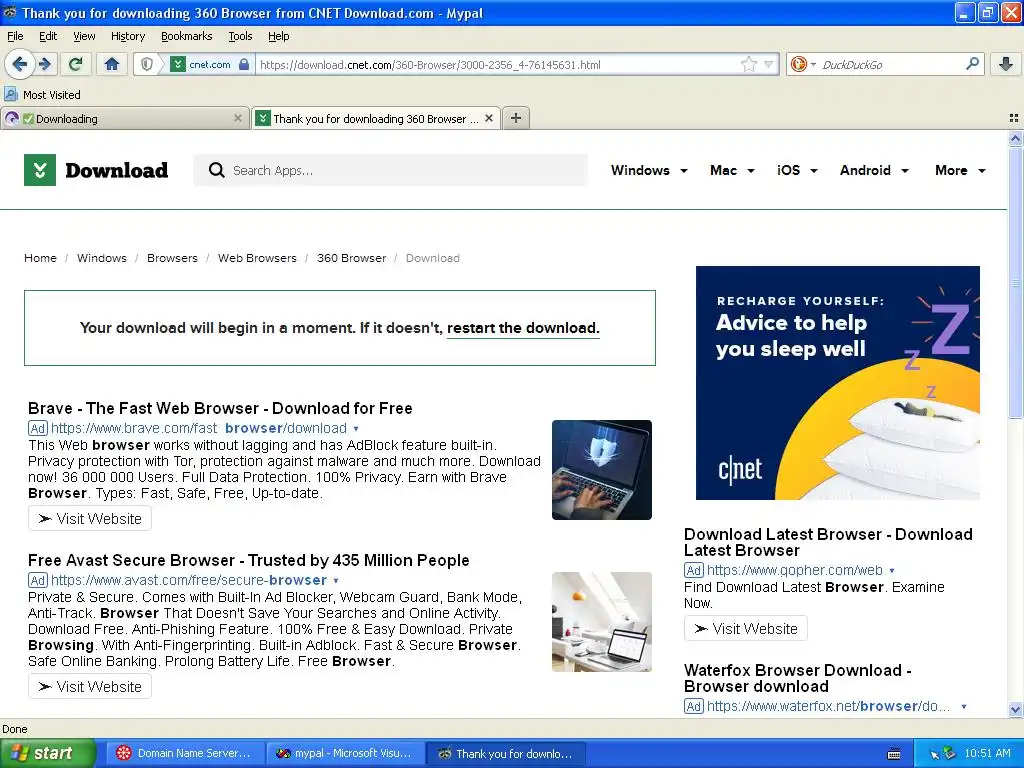The width and height of the screenshot is (1024, 768).
Task: Click Visit Website under the Brave ad
Action: point(90,519)
